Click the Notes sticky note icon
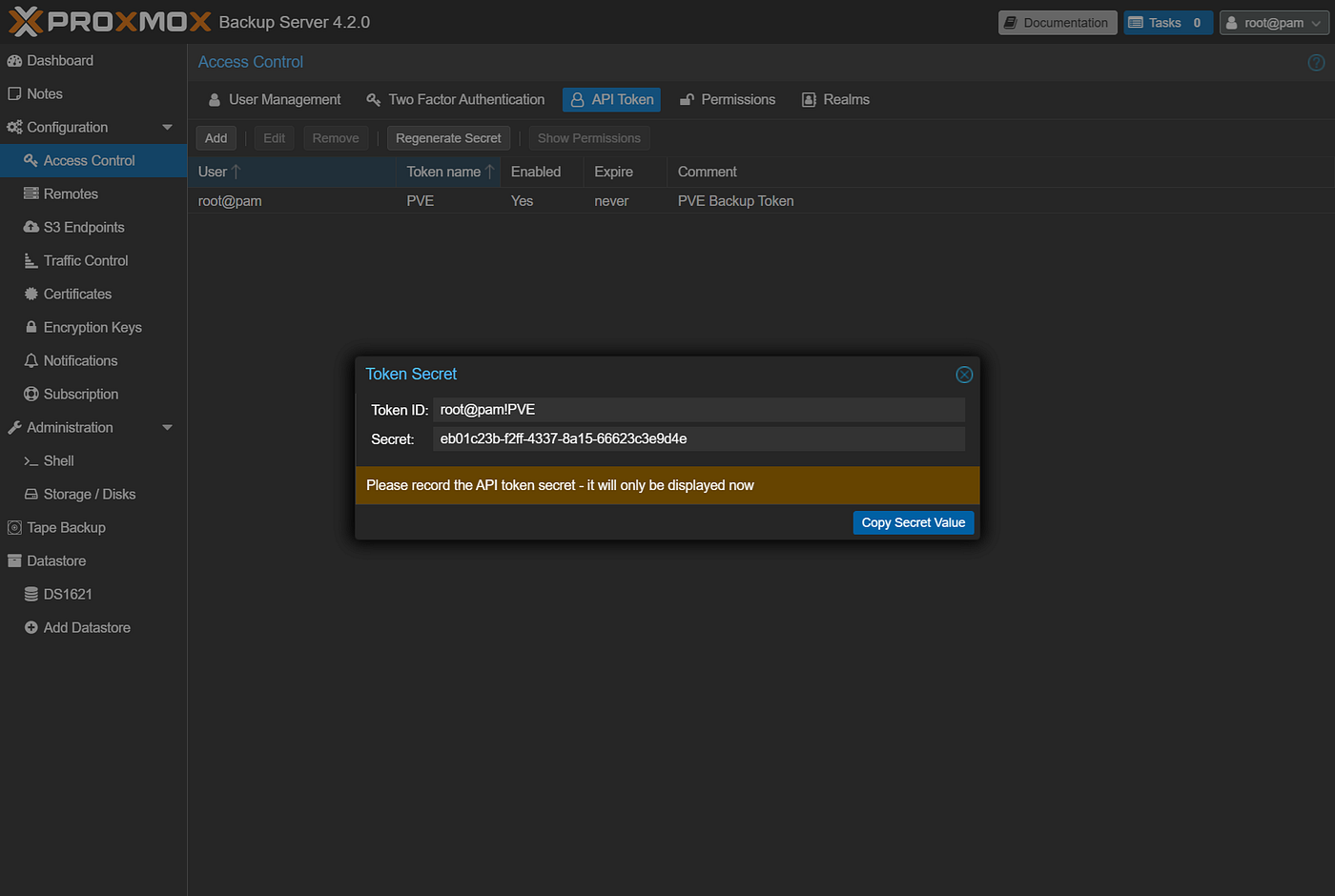This screenshot has height=896, width=1335. 14,94
